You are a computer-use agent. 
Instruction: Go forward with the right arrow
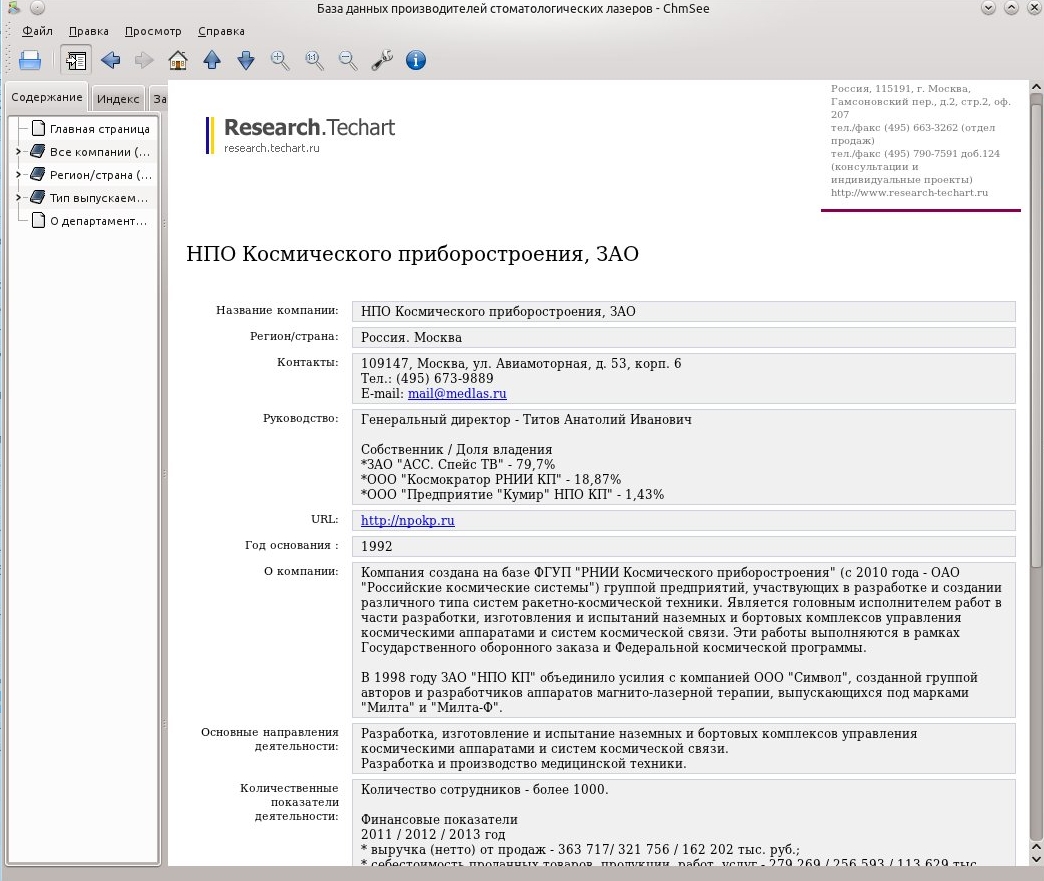(144, 61)
